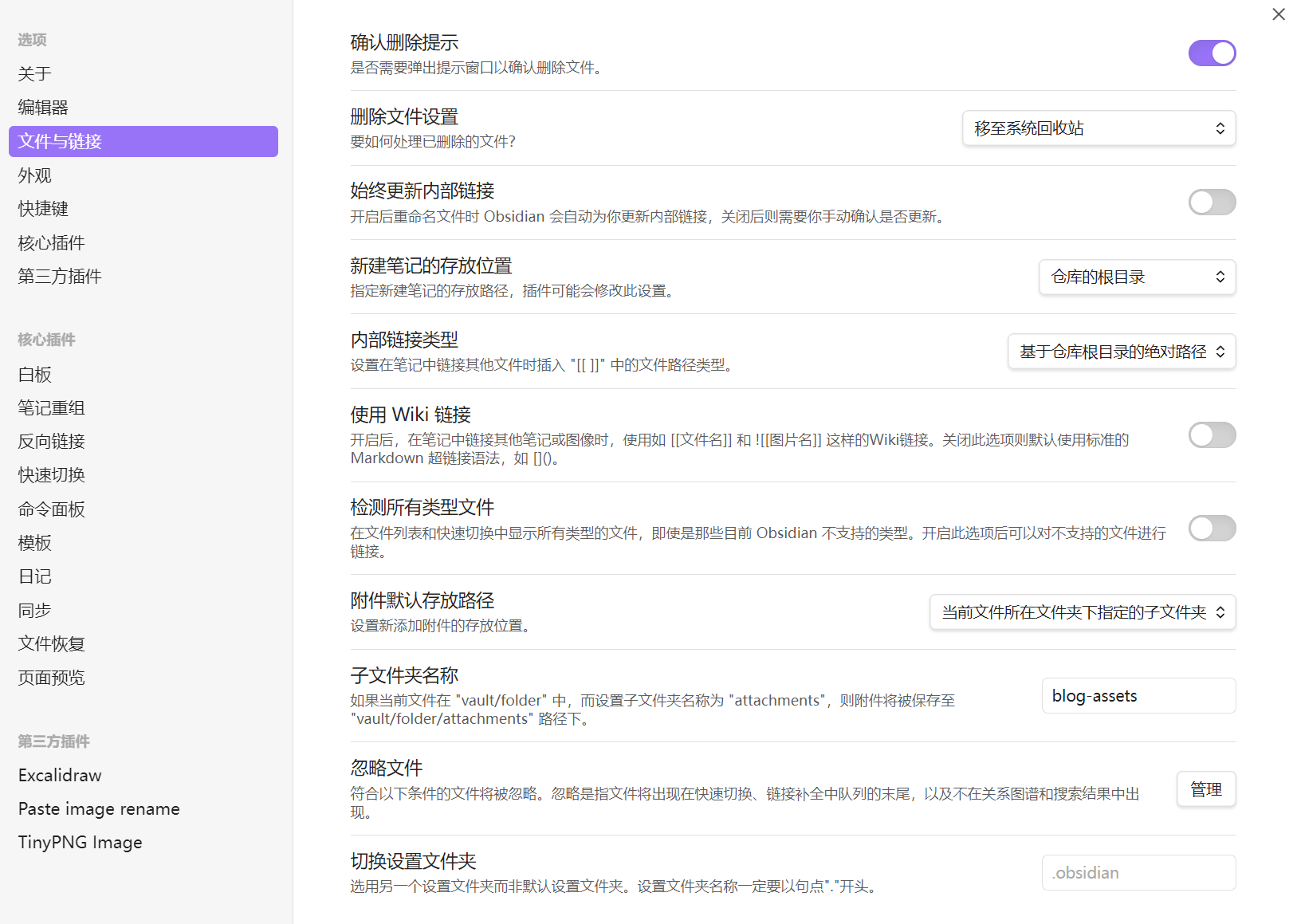Image resolution: width=1293 pixels, height=924 pixels.
Task: Turn on 使用 Wiki 链接 switch
Action: tap(1211, 435)
